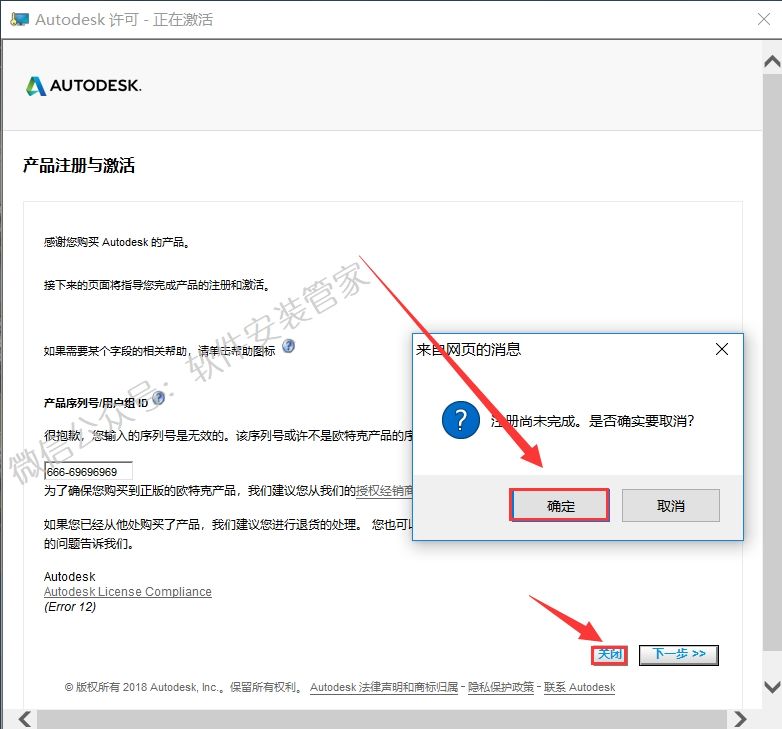
Task: Click the Autodesk logo in the header
Action: (x=84, y=86)
